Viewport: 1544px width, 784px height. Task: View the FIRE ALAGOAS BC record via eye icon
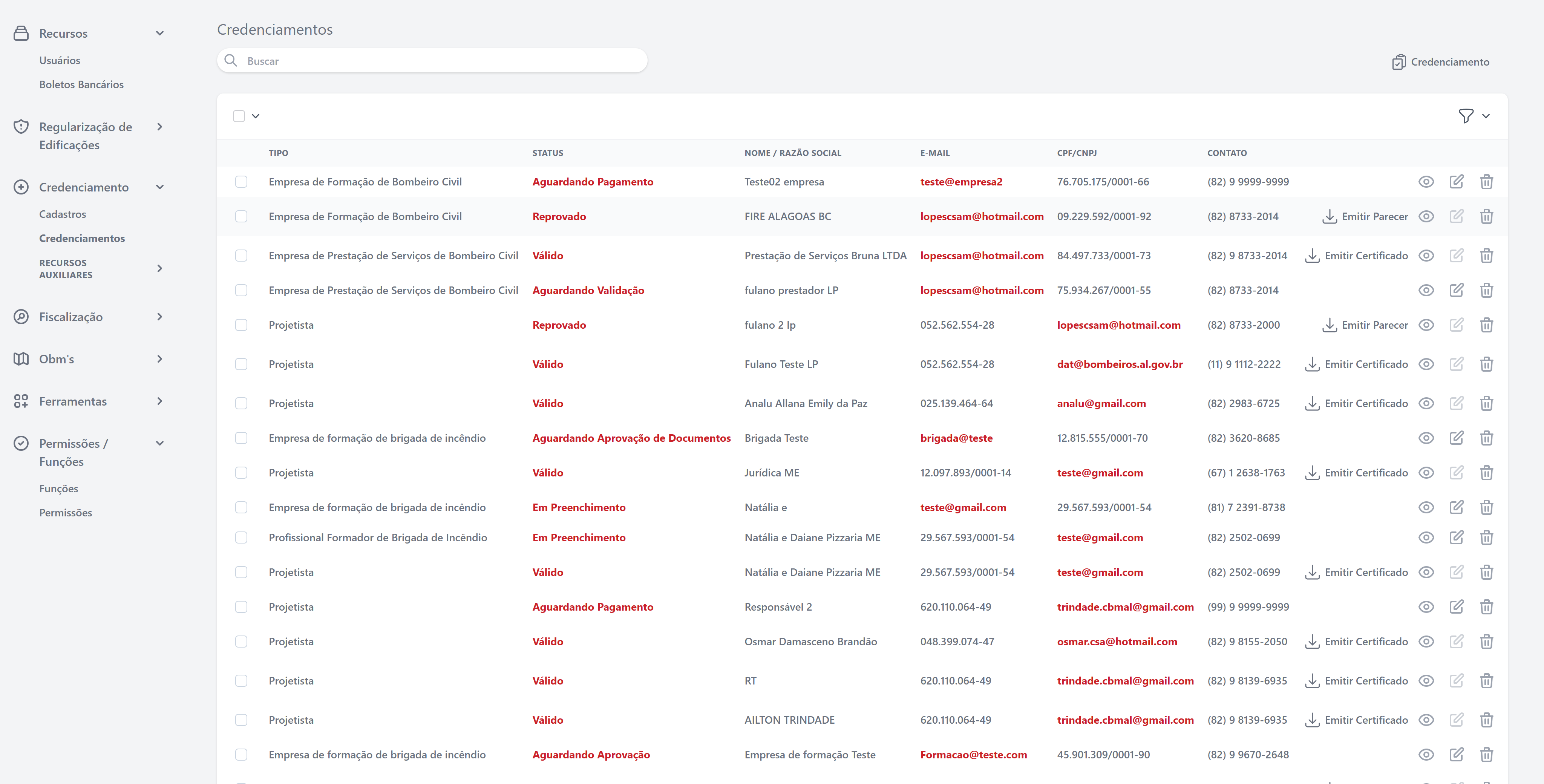pos(1426,216)
